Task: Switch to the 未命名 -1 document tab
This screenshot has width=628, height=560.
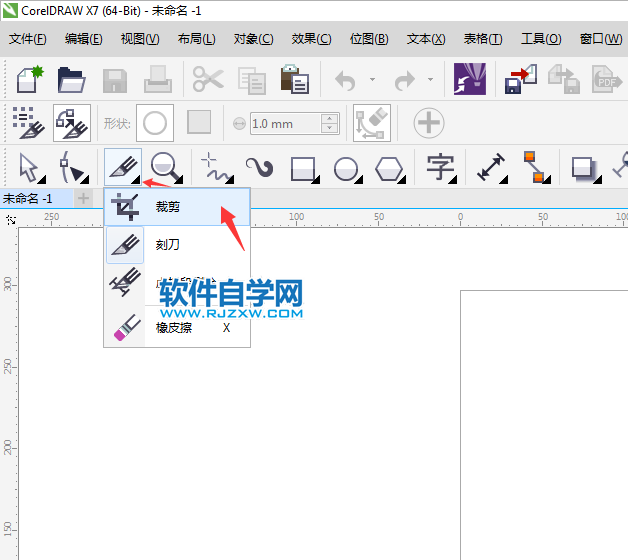Action: tap(36, 198)
